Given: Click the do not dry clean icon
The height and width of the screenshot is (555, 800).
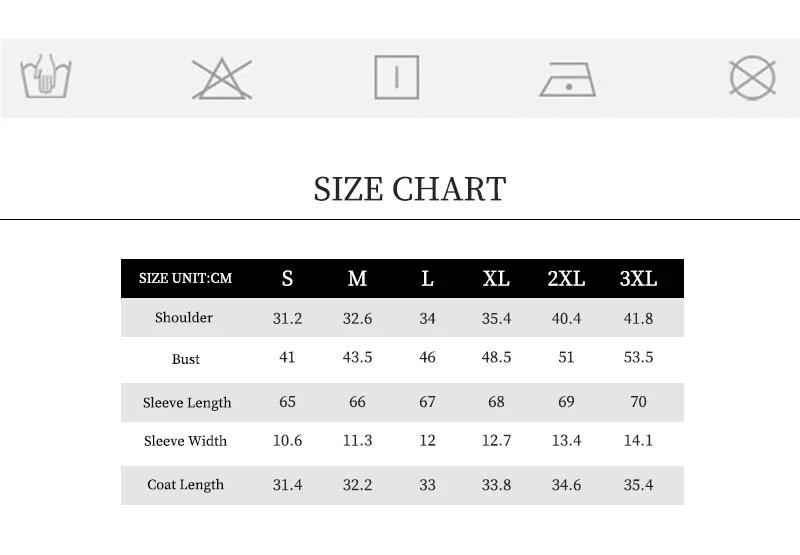Looking at the screenshot, I should pyautogui.click(x=753, y=78).
